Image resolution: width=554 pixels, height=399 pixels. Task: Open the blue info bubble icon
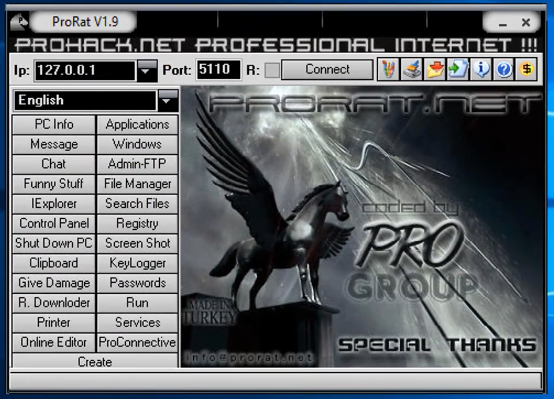pos(481,69)
